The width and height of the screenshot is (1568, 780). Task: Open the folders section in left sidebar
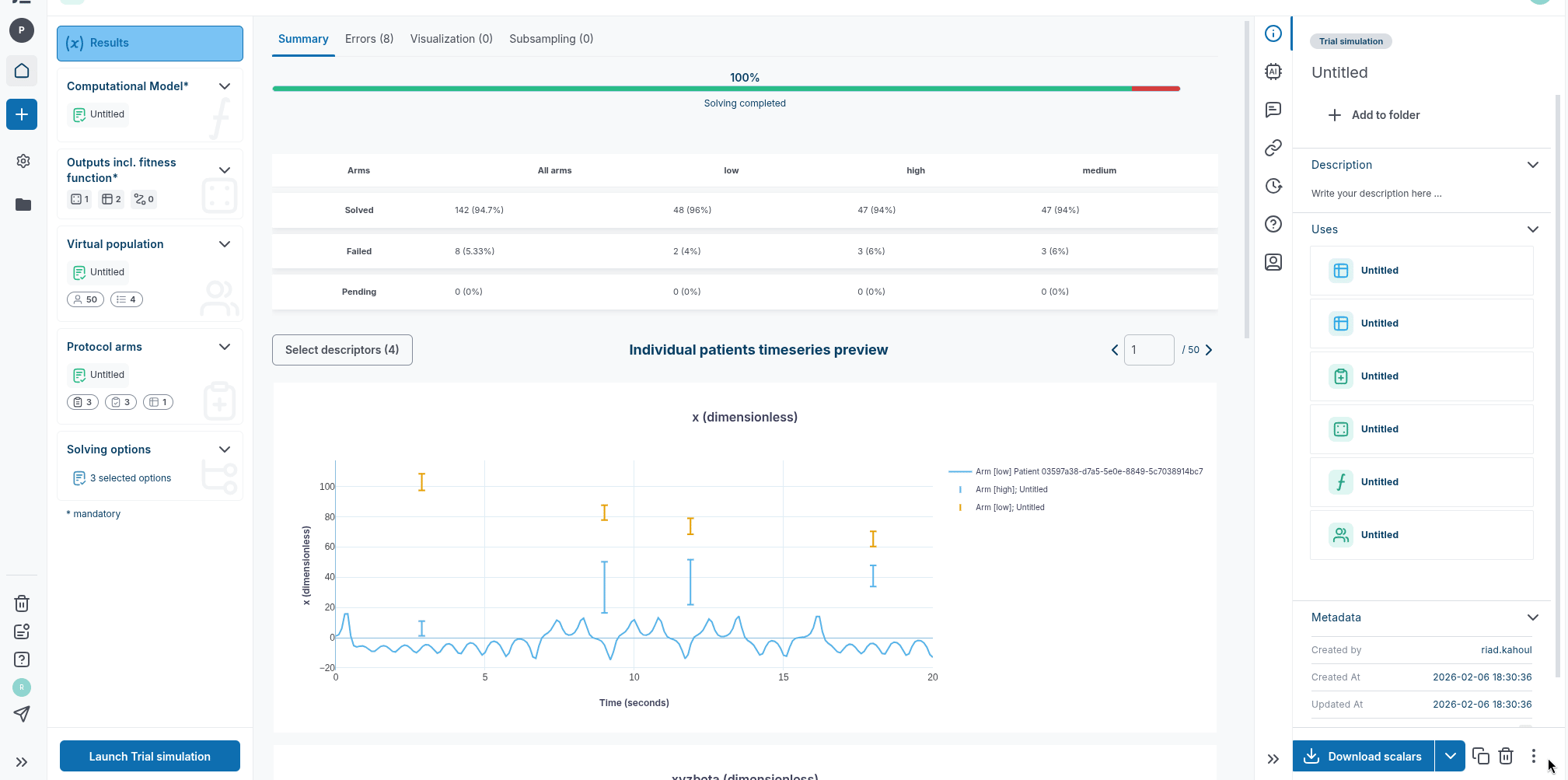click(x=22, y=205)
